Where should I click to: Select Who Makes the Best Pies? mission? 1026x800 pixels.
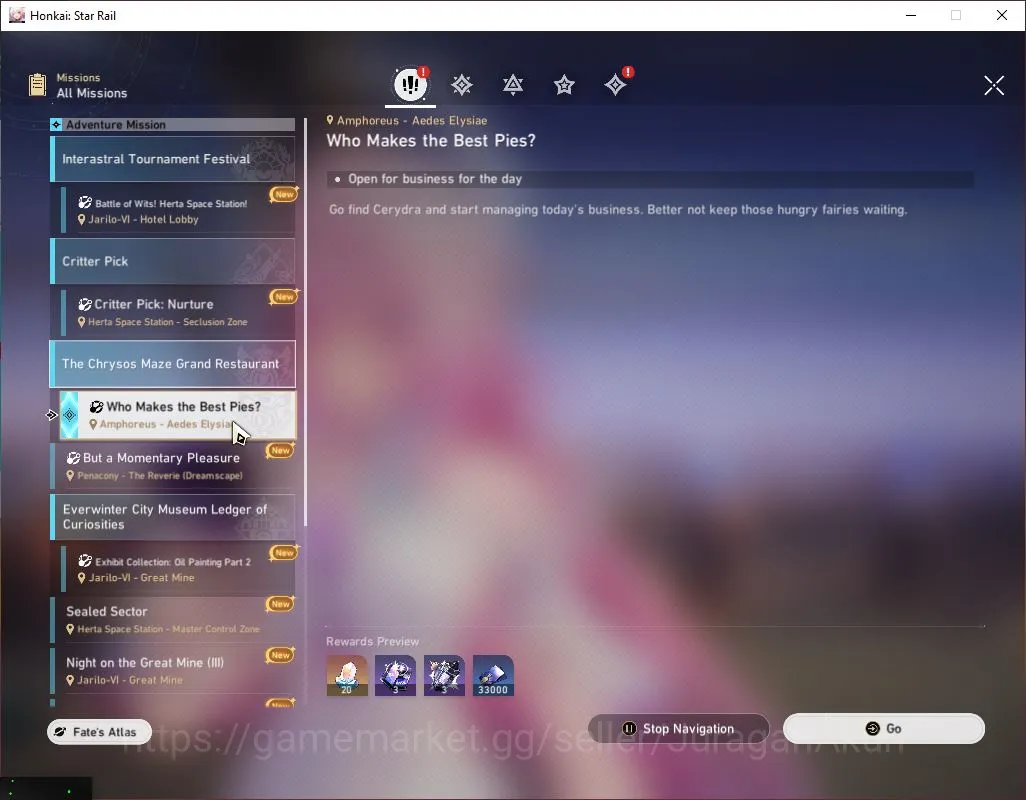click(178, 415)
